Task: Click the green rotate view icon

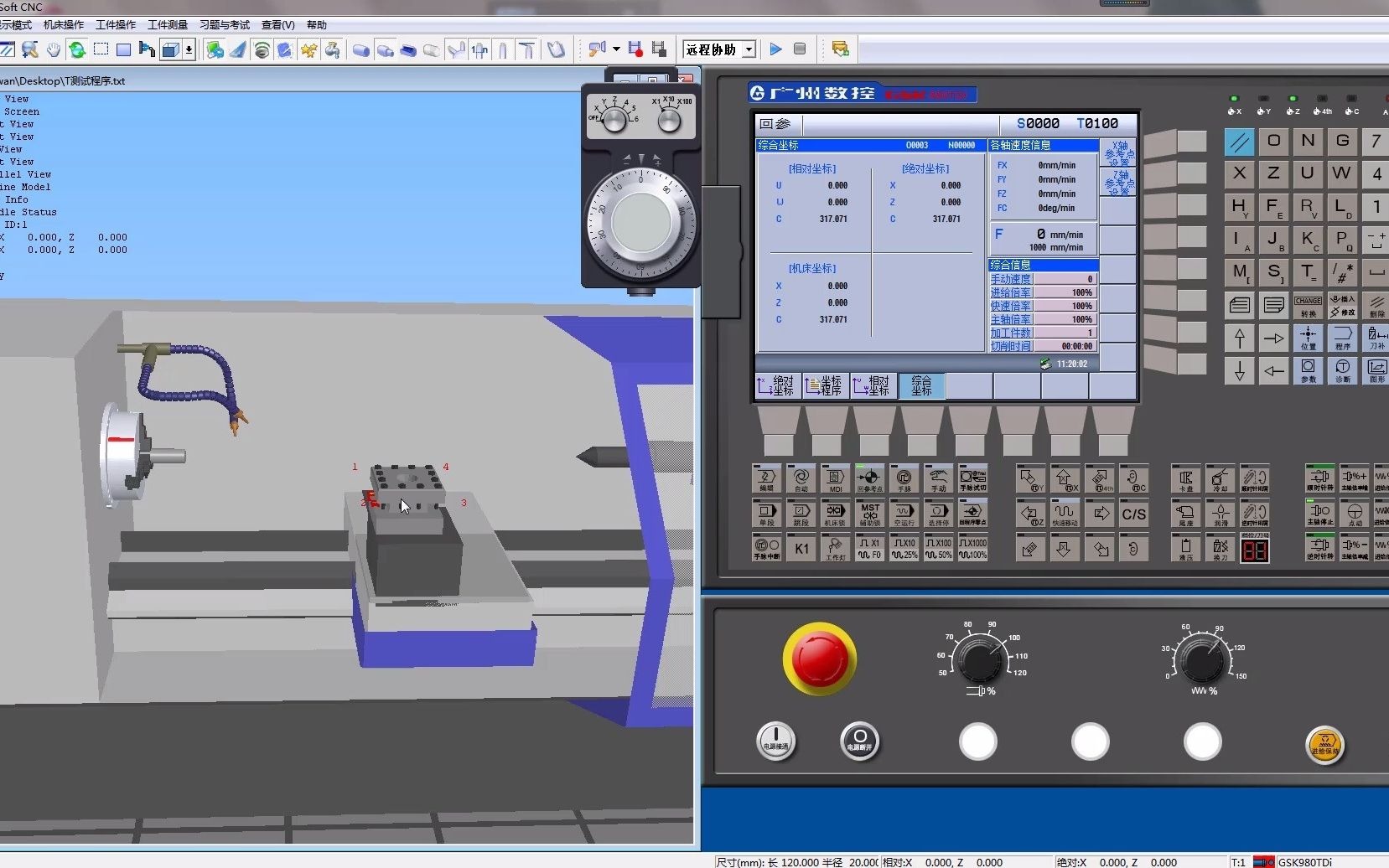Action: pyautogui.click(x=77, y=49)
